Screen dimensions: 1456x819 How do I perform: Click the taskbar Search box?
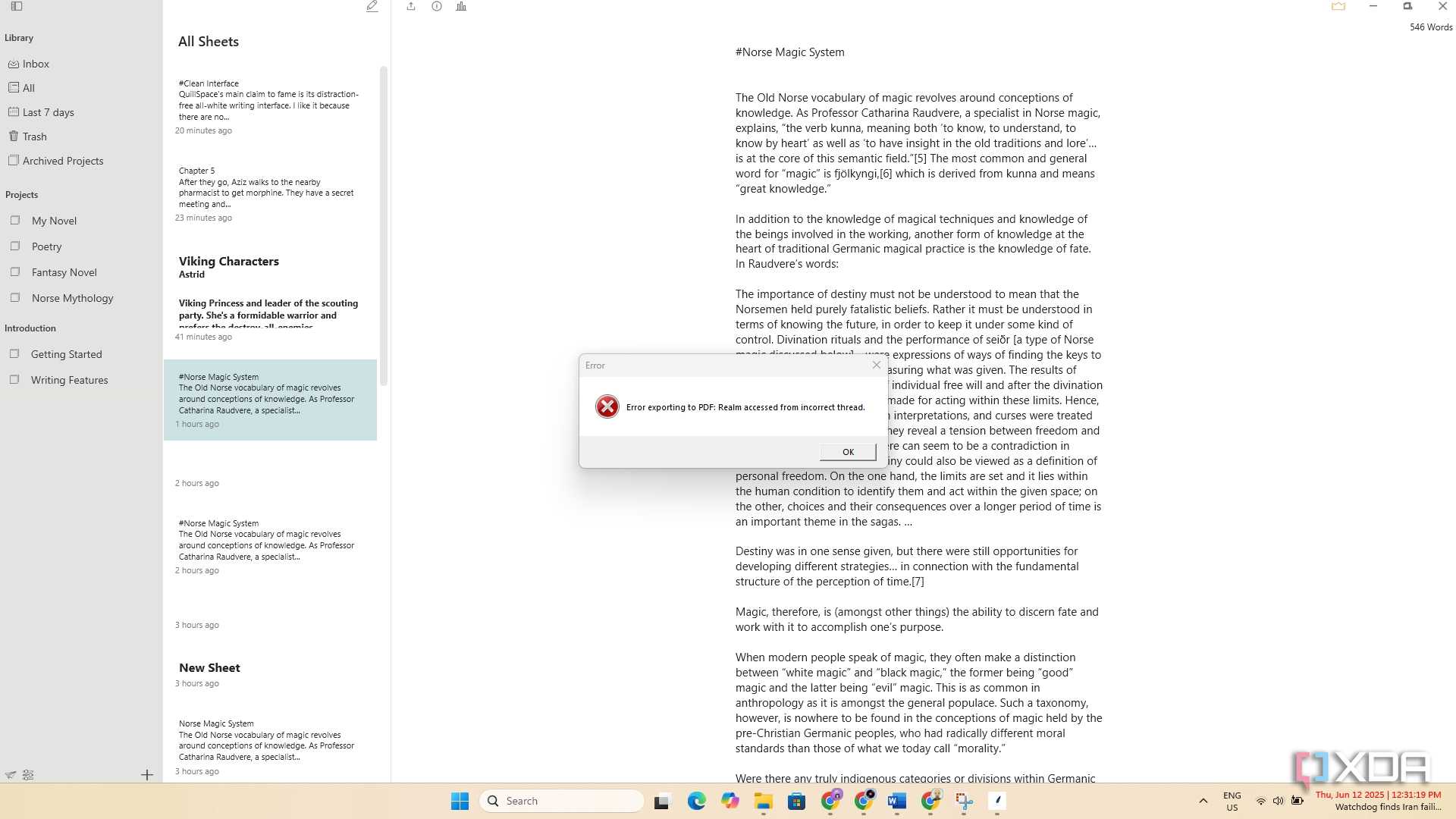click(x=562, y=801)
